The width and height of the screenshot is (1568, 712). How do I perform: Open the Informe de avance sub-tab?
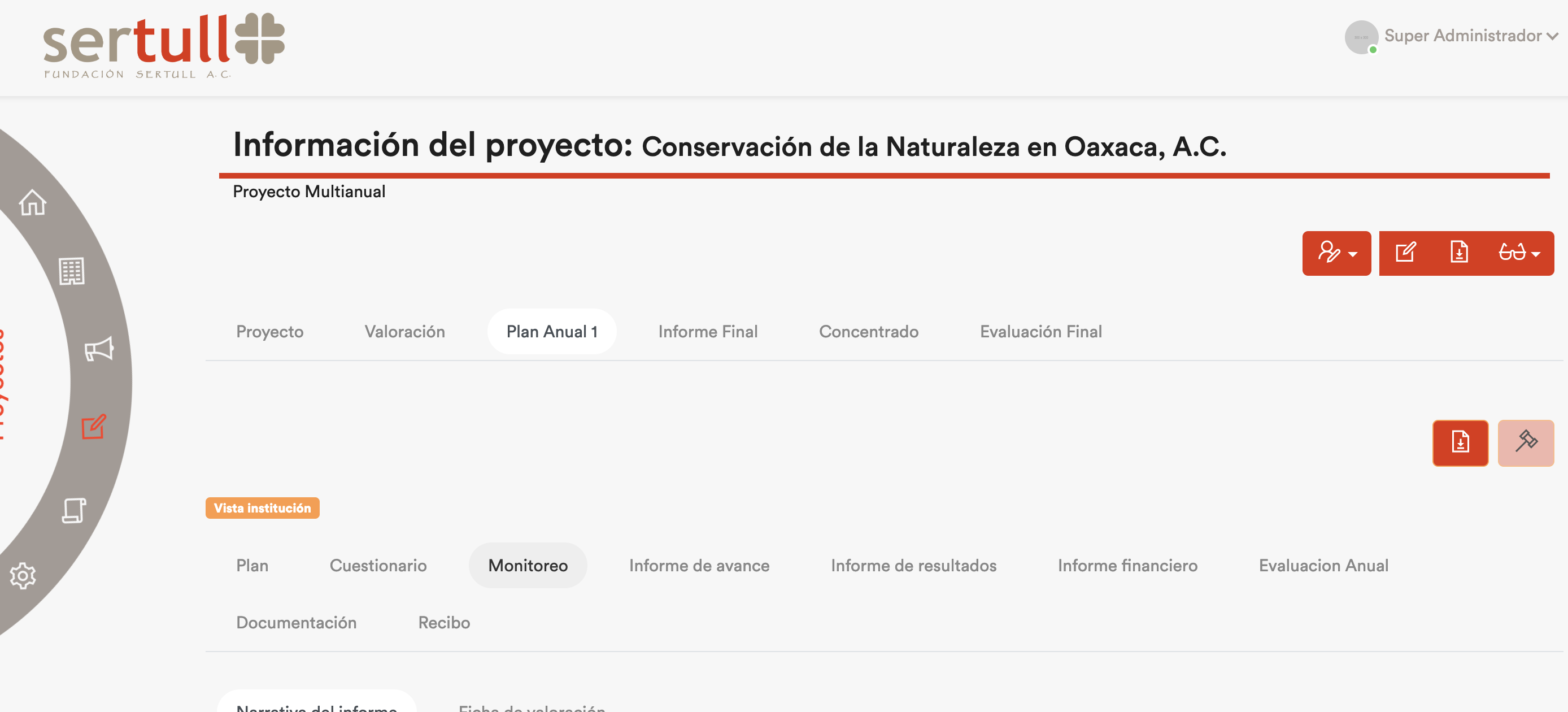click(699, 566)
